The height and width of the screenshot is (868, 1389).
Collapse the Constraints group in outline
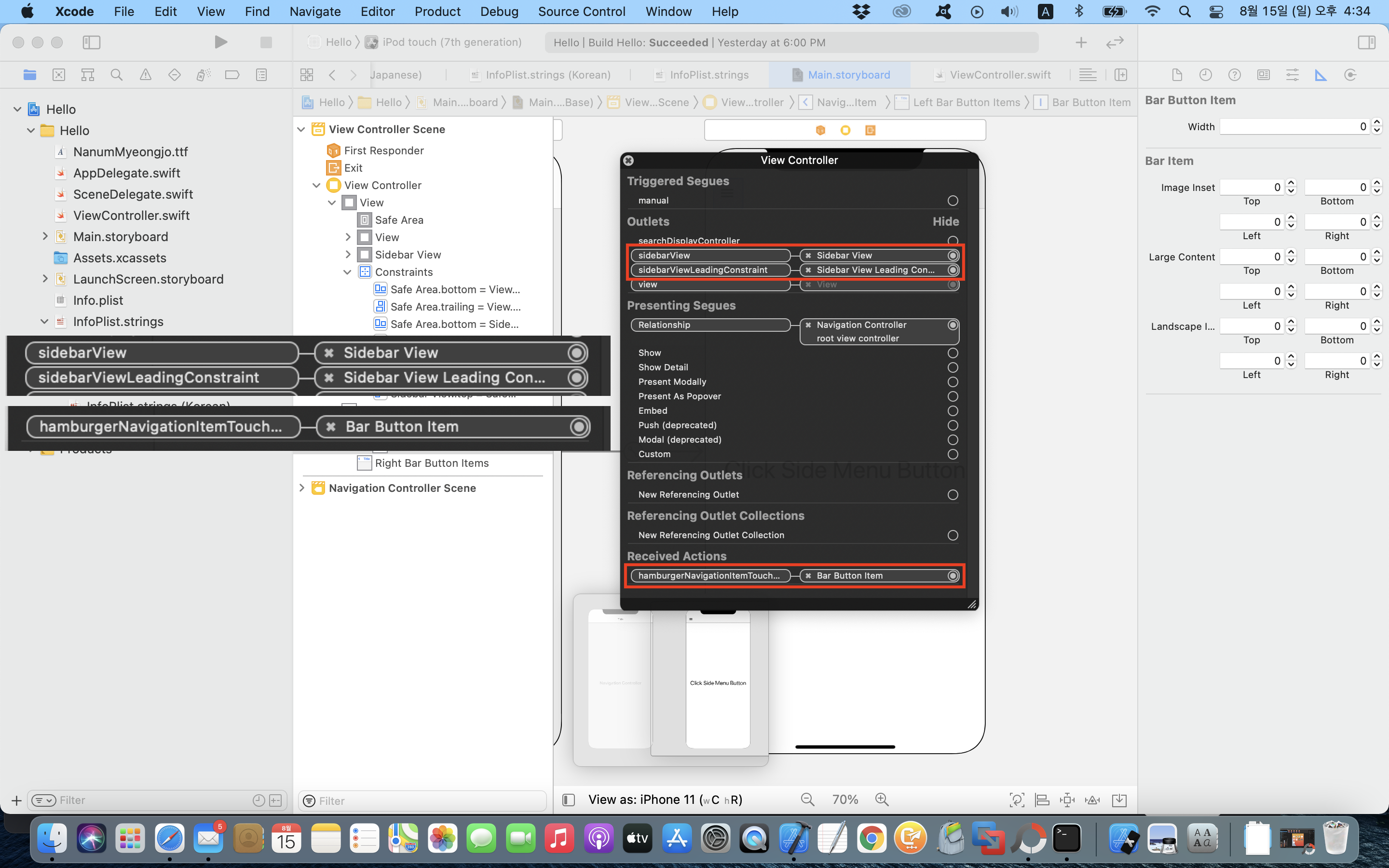tap(347, 272)
